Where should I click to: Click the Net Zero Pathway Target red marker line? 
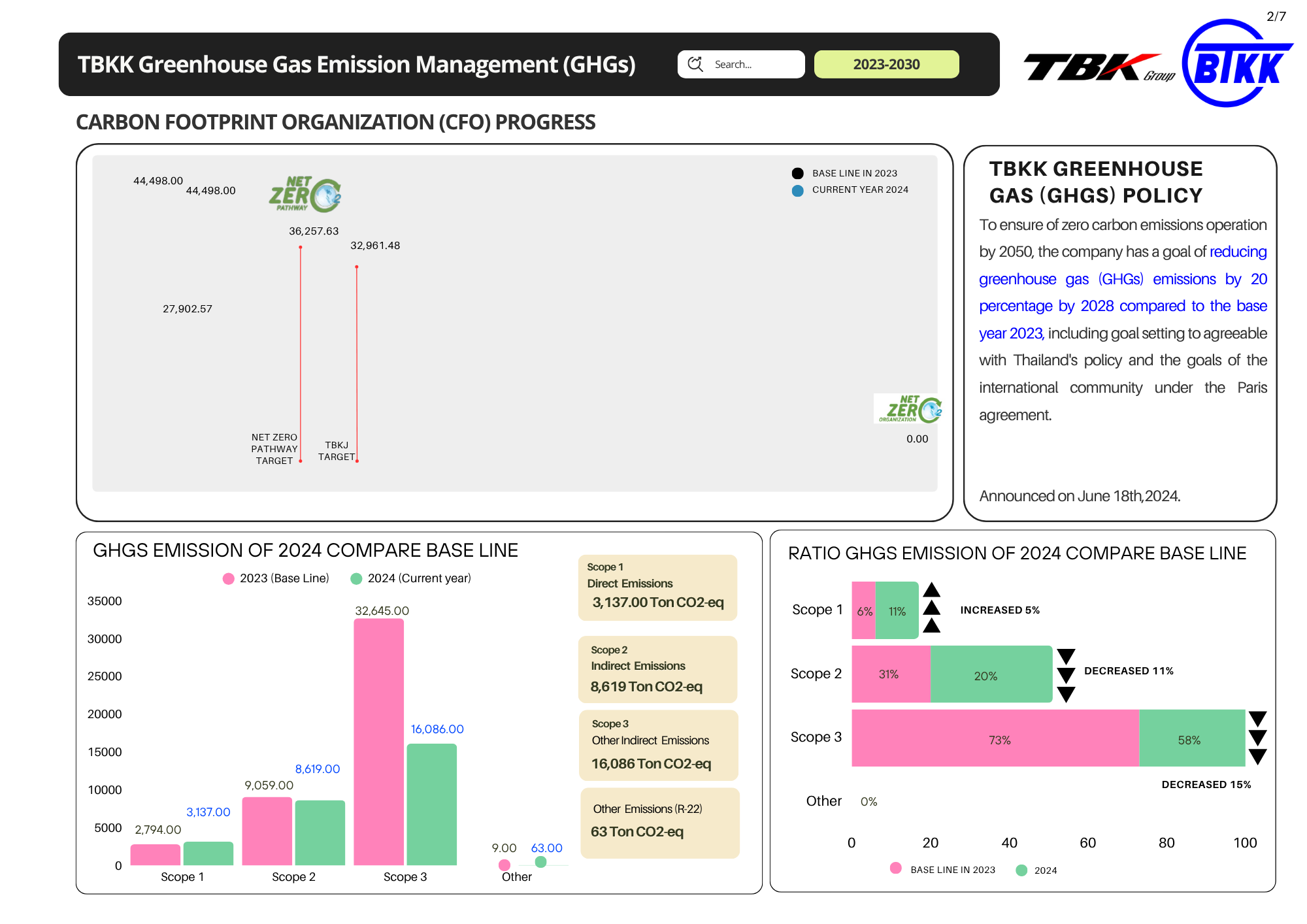(301, 354)
